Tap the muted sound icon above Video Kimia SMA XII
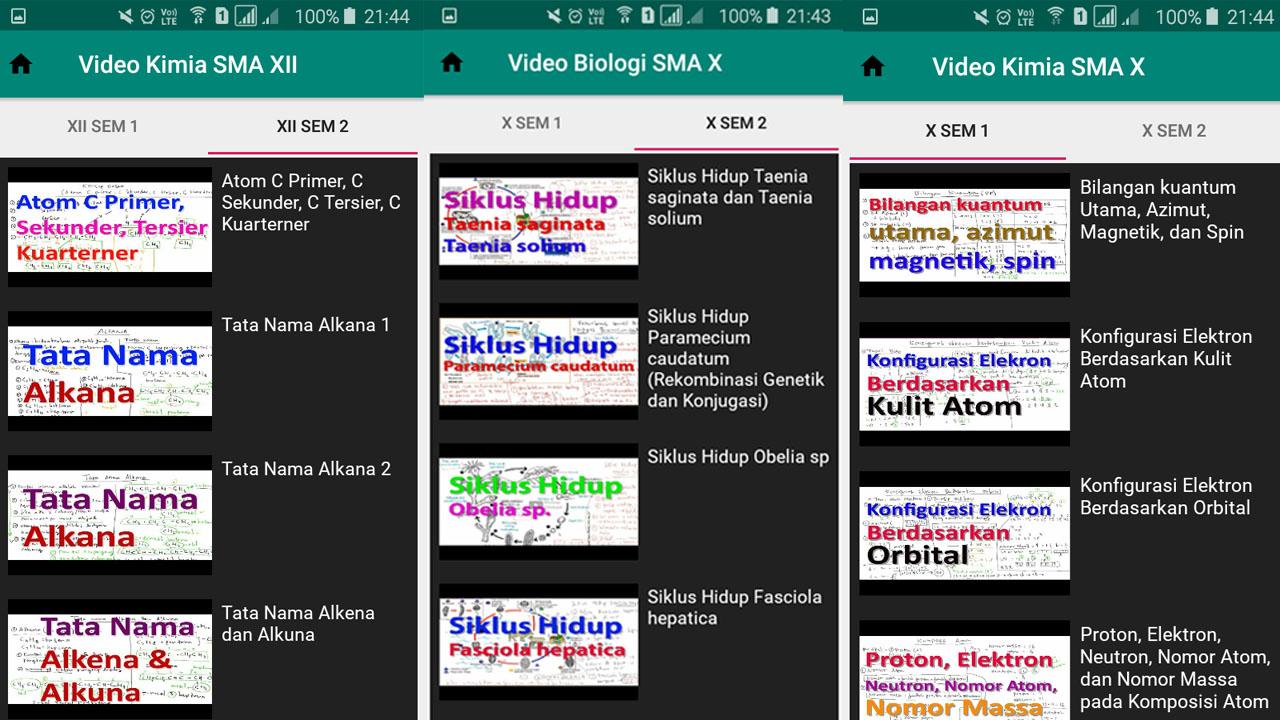This screenshot has width=1280, height=720. [x=125, y=17]
